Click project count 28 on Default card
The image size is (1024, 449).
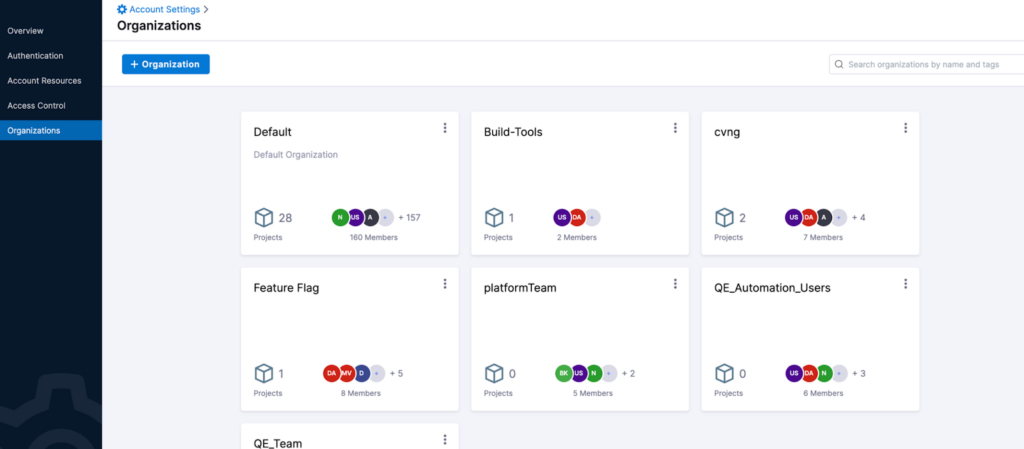285,217
